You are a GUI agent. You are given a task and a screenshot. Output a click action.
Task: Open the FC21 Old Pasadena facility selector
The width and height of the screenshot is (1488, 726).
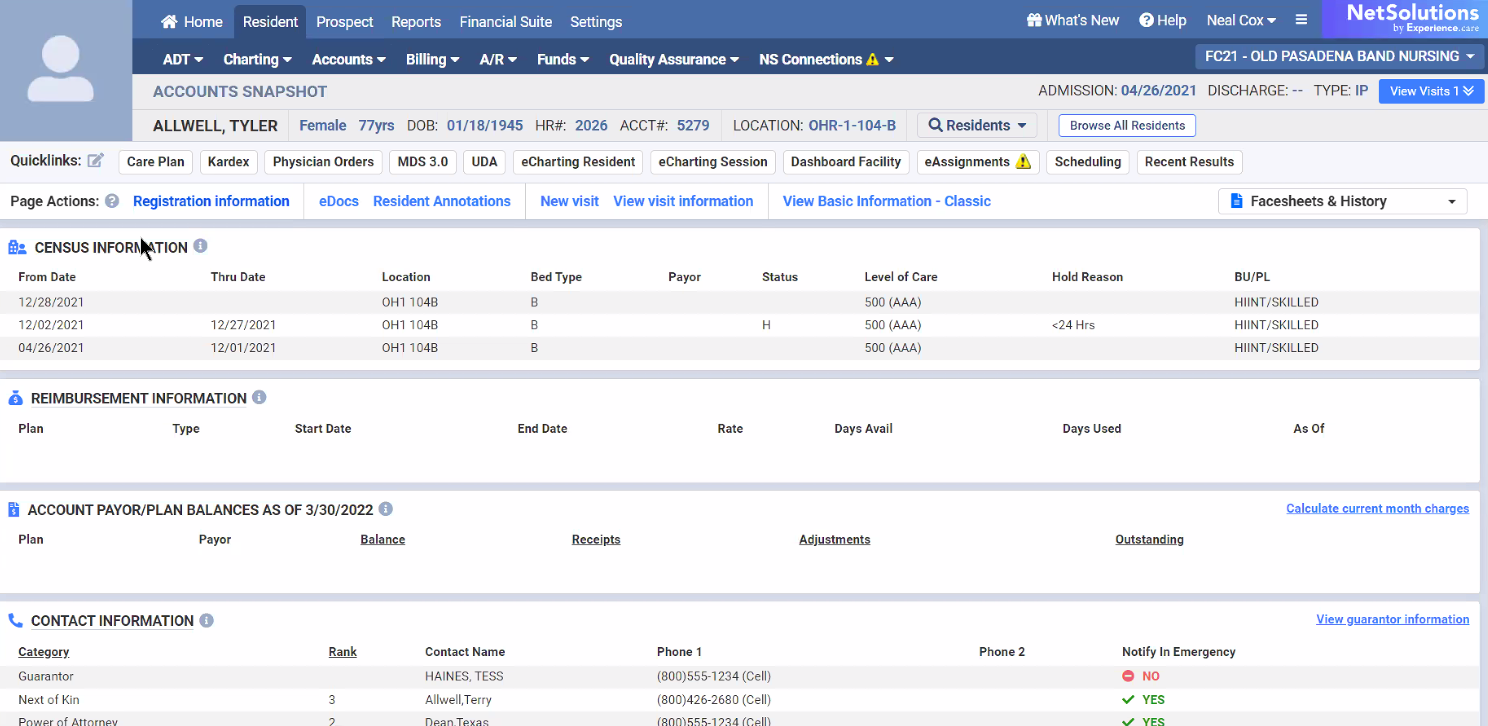tap(1340, 56)
